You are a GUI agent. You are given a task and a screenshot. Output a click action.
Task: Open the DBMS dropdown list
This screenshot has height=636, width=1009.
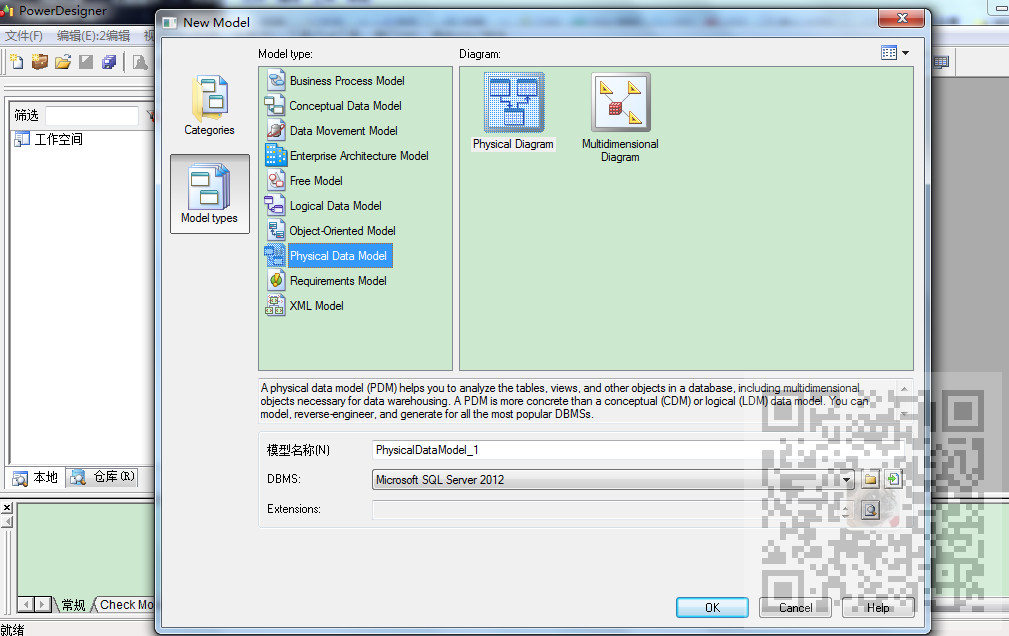tap(846, 479)
